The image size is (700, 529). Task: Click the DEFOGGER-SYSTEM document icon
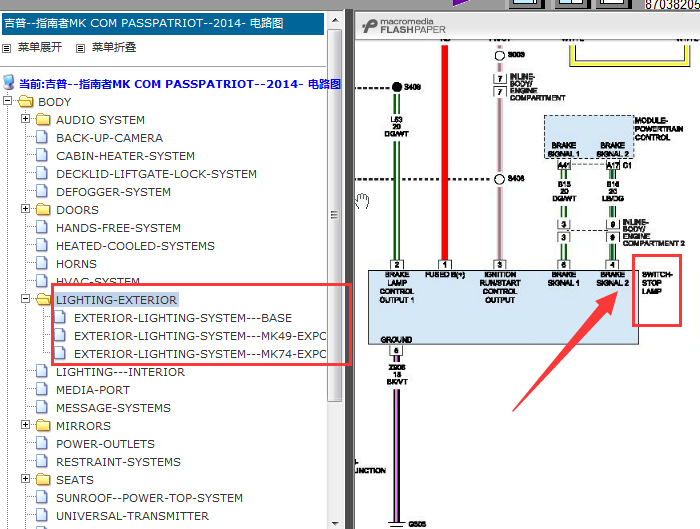42,191
